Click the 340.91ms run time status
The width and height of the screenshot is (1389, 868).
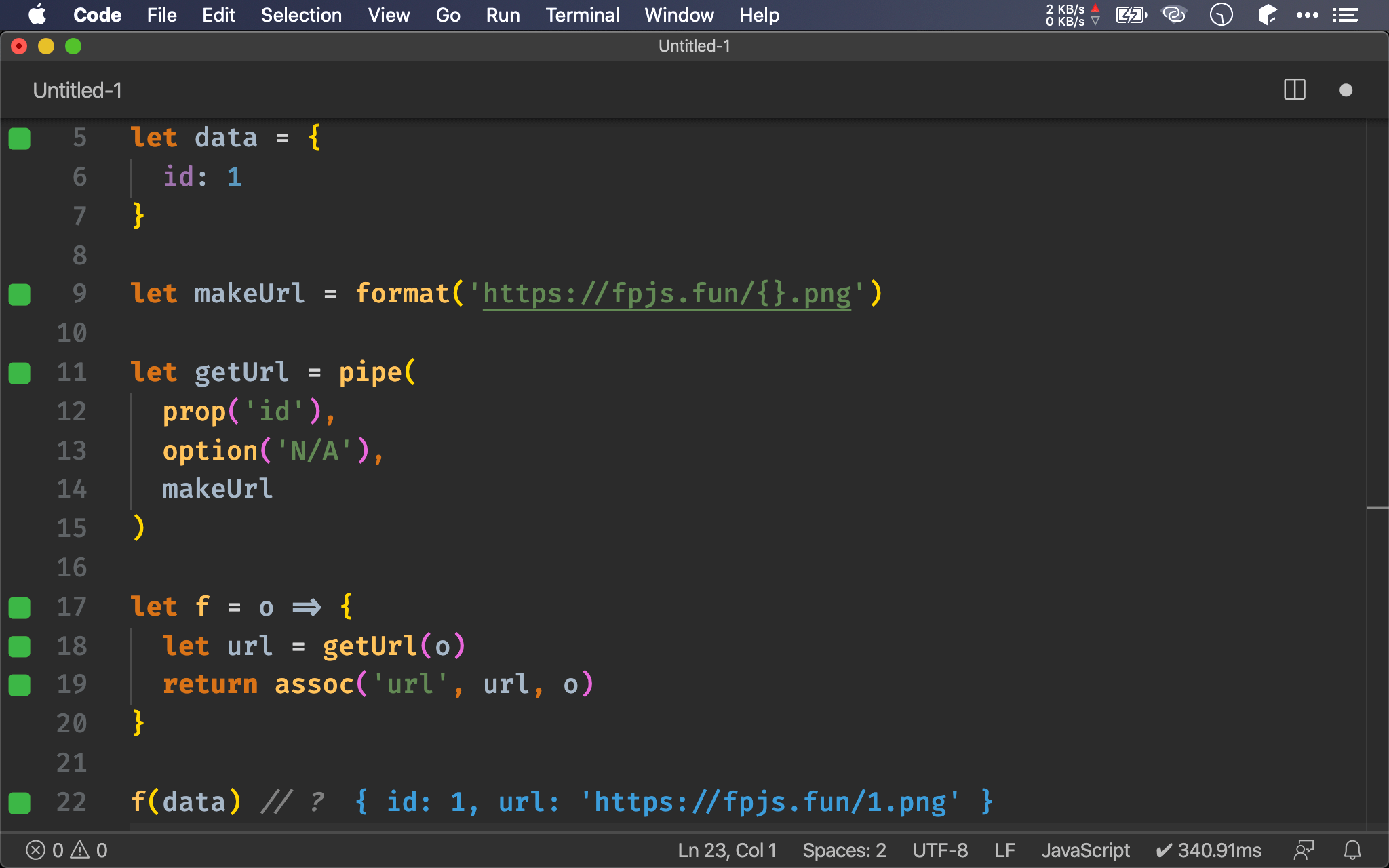(1209, 850)
